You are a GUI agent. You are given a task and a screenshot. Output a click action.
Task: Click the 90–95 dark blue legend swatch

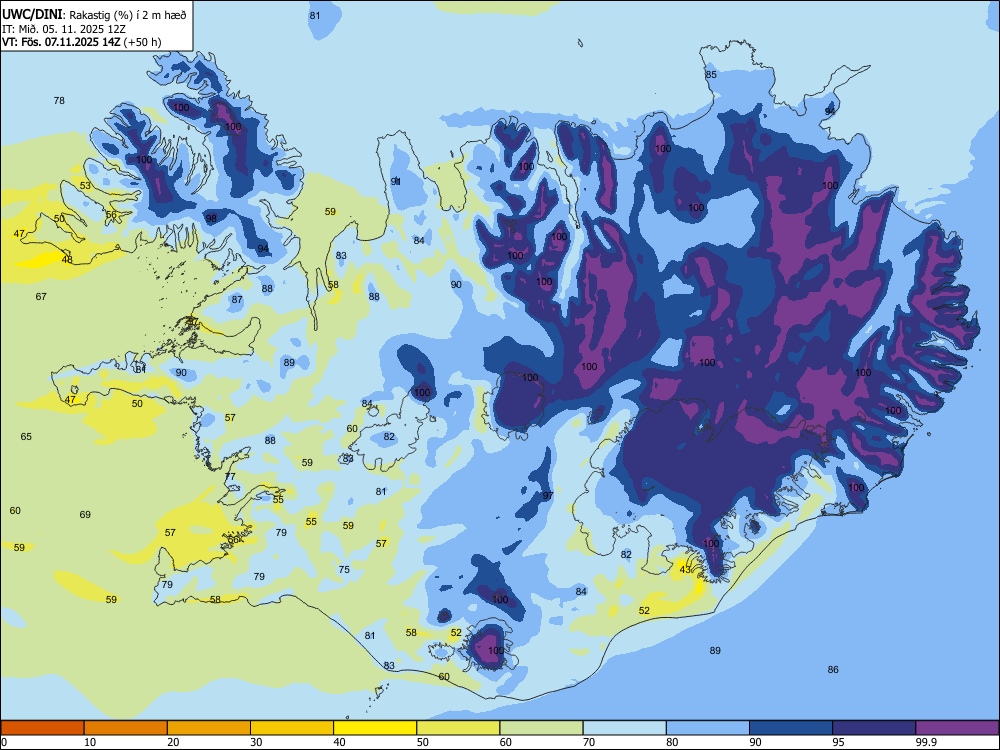click(791, 728)
